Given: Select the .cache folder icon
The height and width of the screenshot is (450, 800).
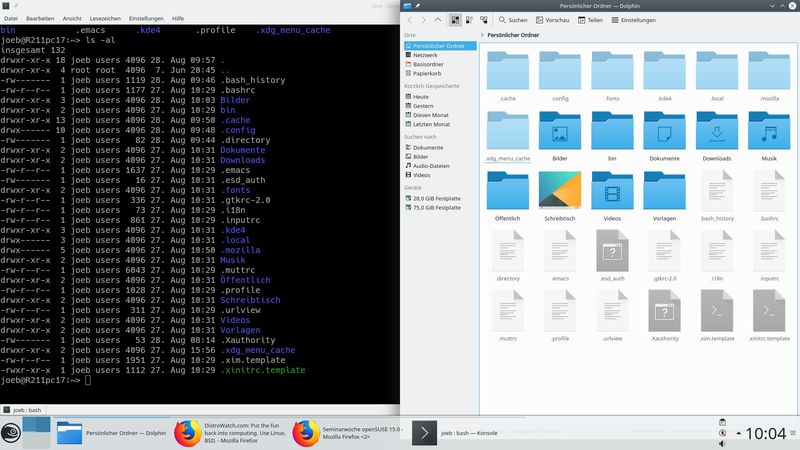Looking at the screenshot, I should point(508,71).
